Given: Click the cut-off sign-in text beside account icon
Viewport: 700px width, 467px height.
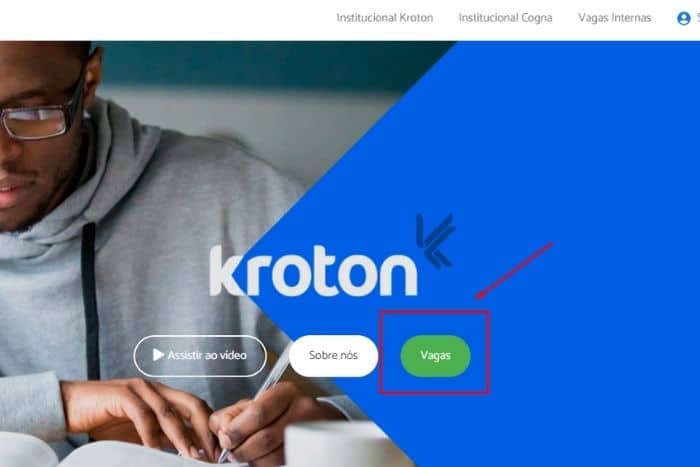Looking at the screenshot, I should pos(697,18).
